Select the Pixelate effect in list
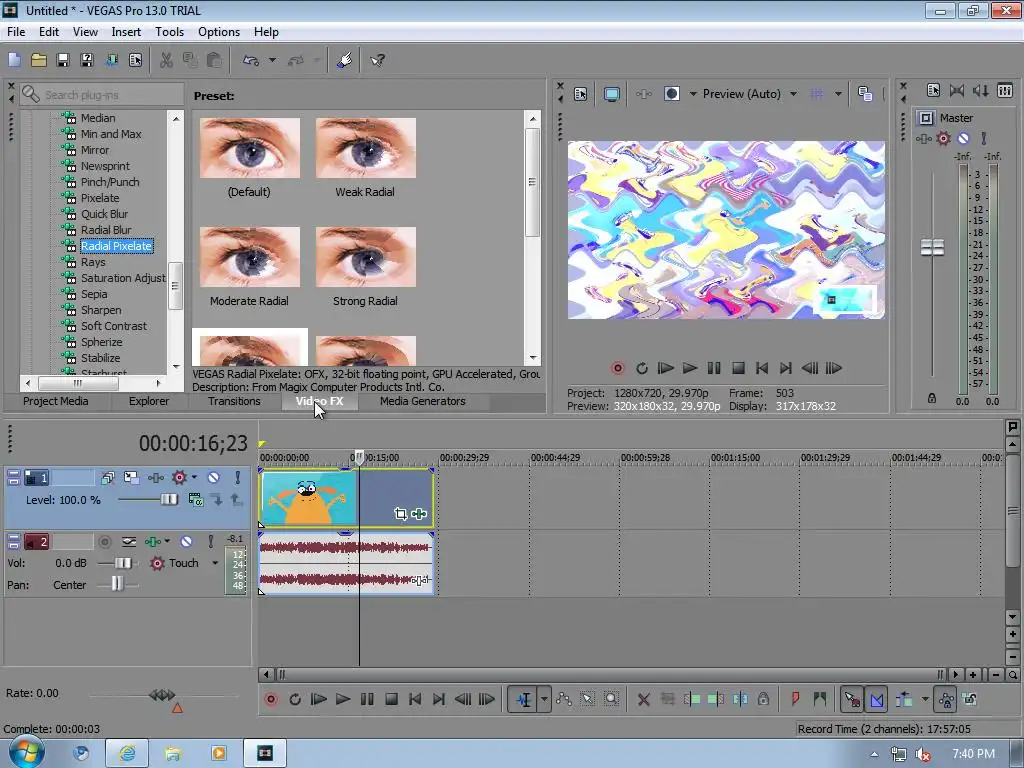Viewport: 1024px width, 768px height. 100,198
